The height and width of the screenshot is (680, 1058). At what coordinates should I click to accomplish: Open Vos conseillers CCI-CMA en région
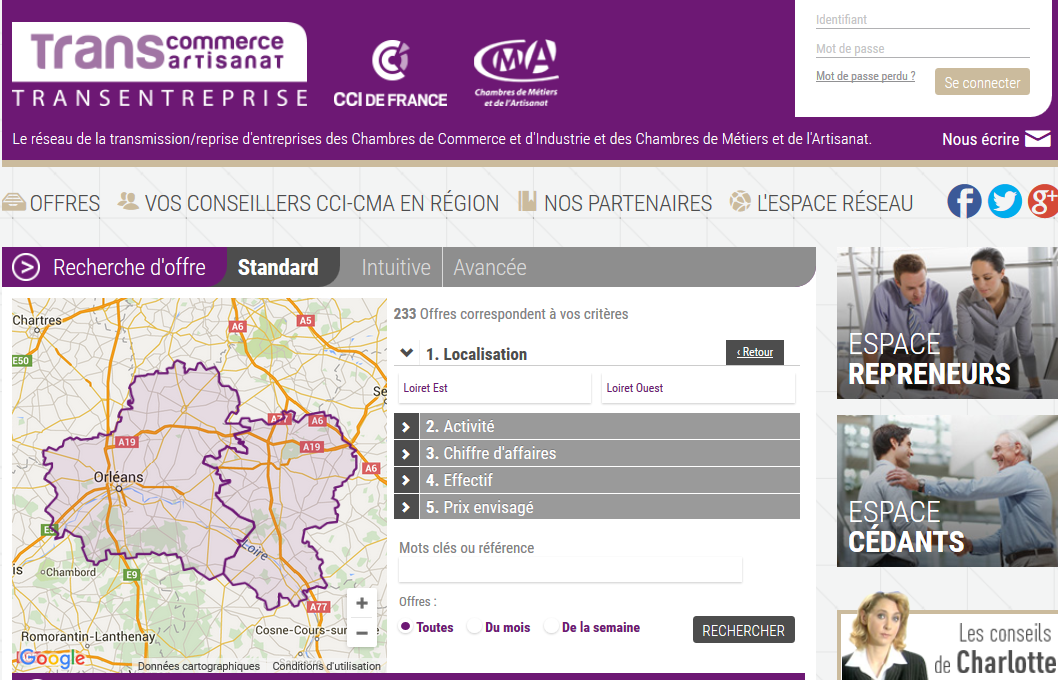pyautogui.click(x=322, y=203)
